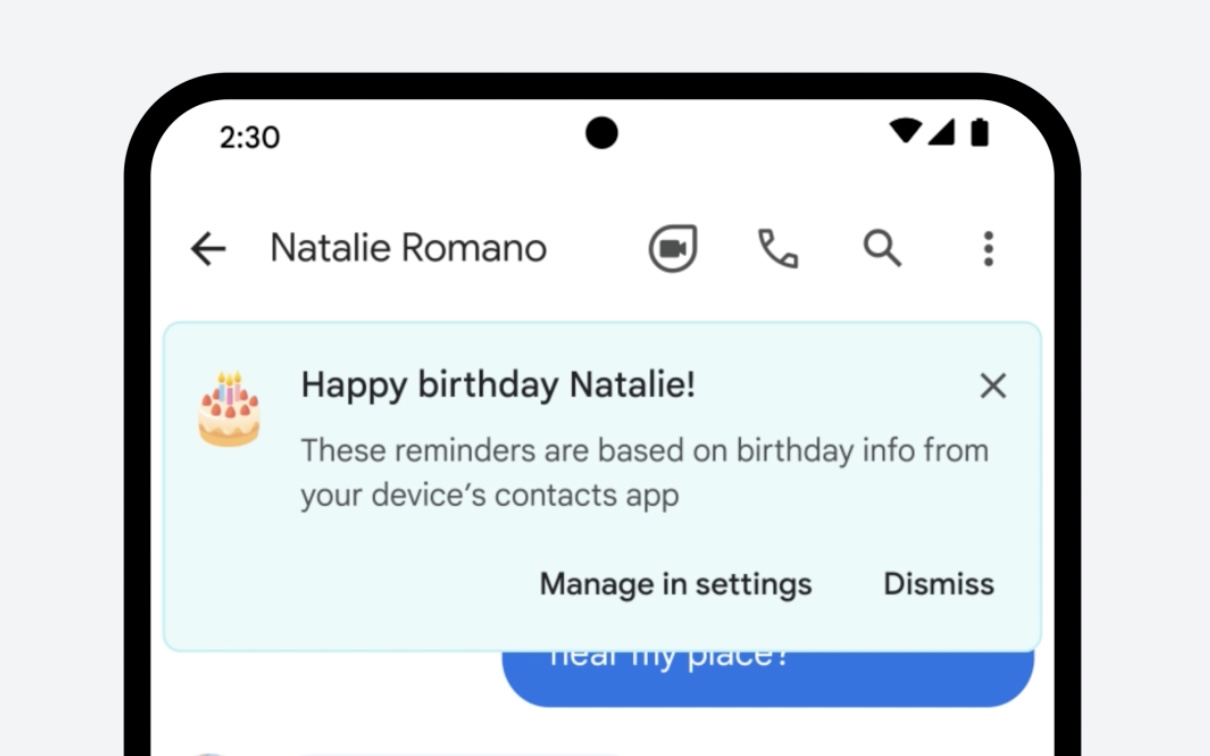
Task: Open the three-dot more options menu
Action: 988,249
